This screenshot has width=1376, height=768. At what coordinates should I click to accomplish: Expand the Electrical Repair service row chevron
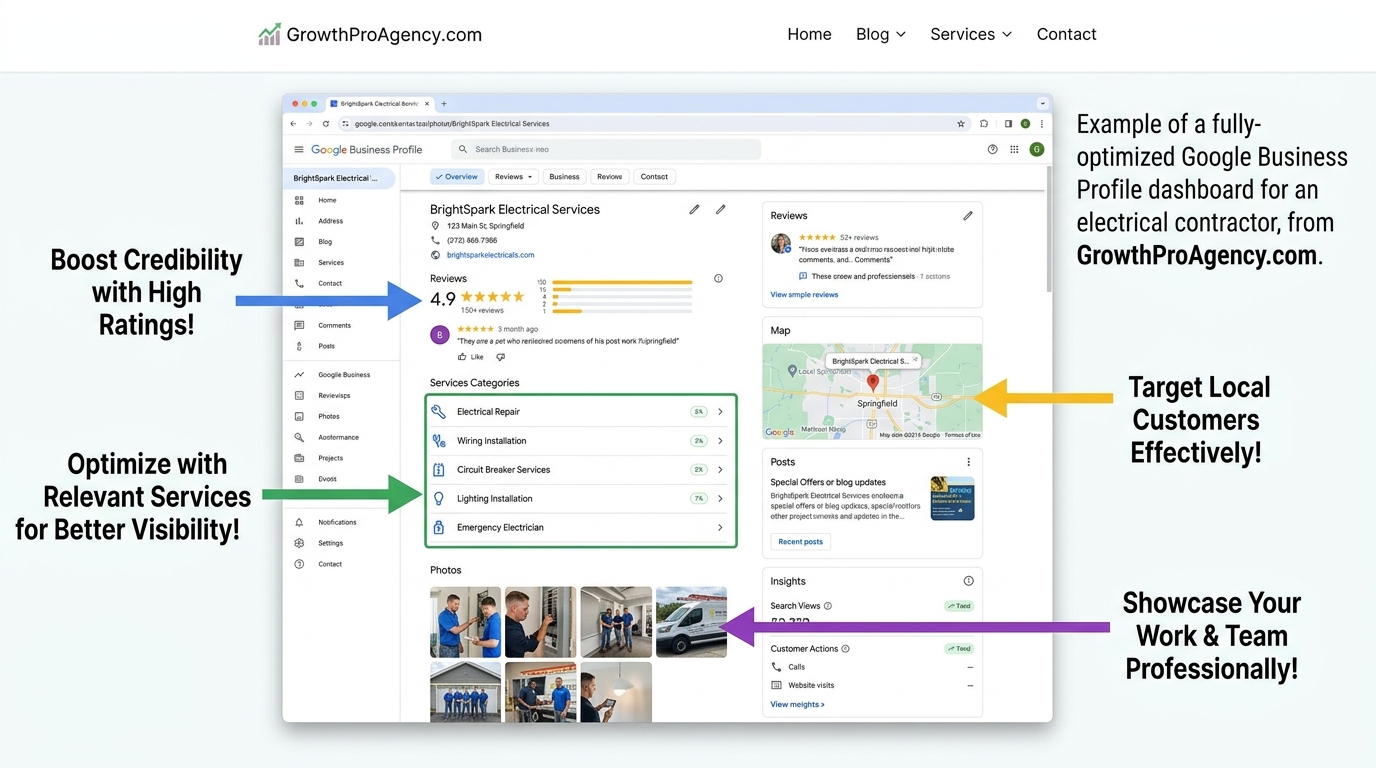click(x=720, y=412)
